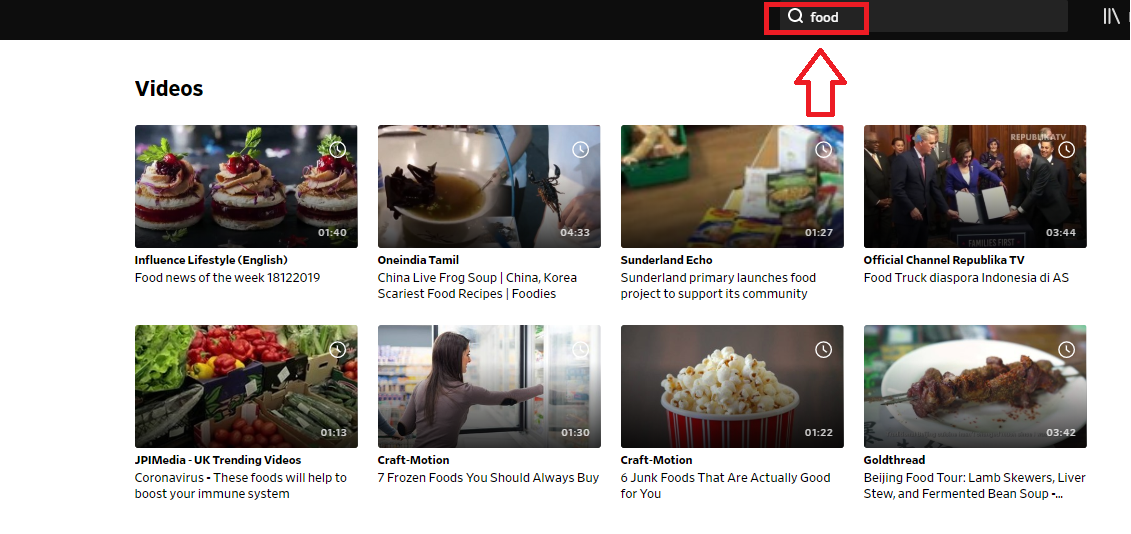
Task: Open the lamb skewers video thumbnail
Action: click(x=975, y=386)
